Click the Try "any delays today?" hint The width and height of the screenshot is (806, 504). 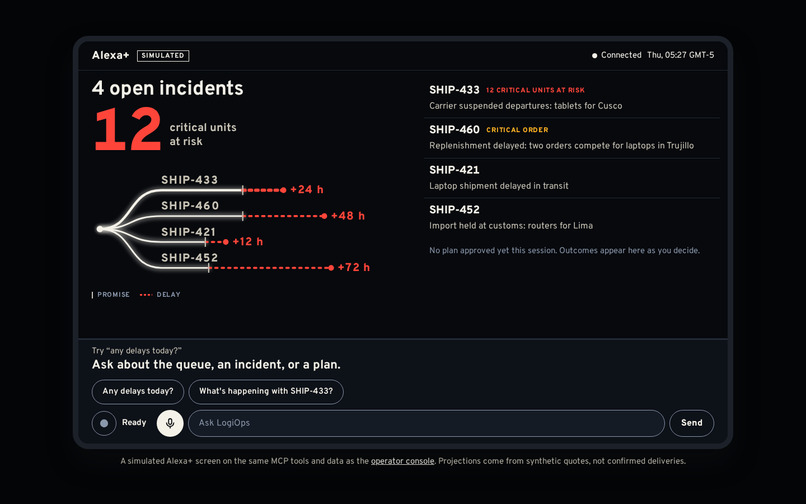click(x=136, y=351)
